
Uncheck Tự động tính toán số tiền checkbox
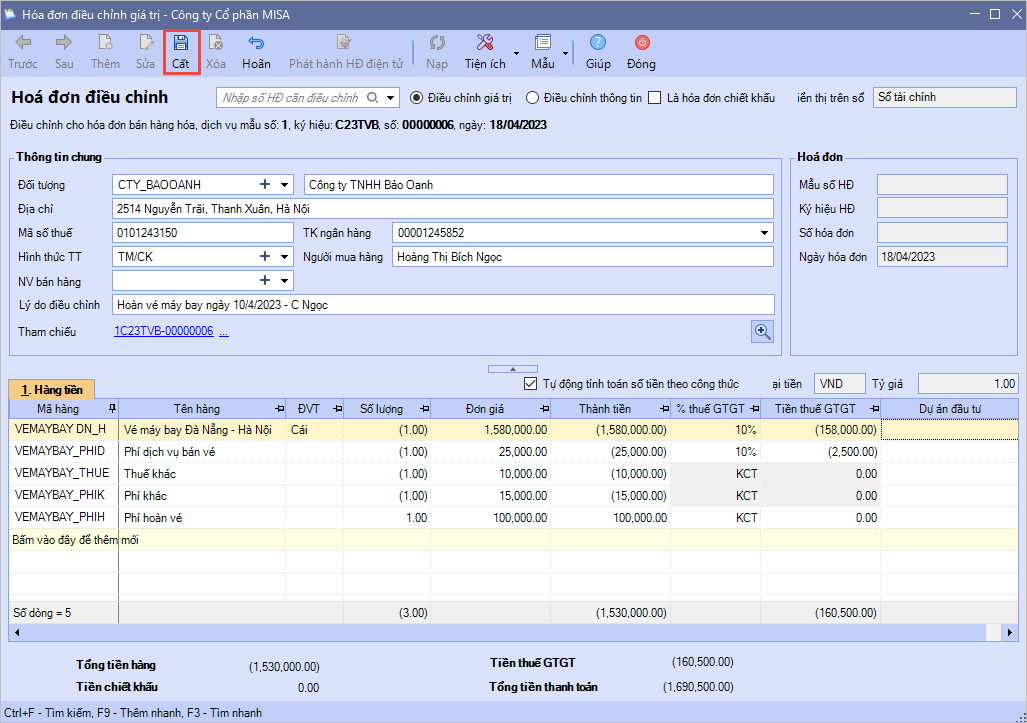pos(531,384)
